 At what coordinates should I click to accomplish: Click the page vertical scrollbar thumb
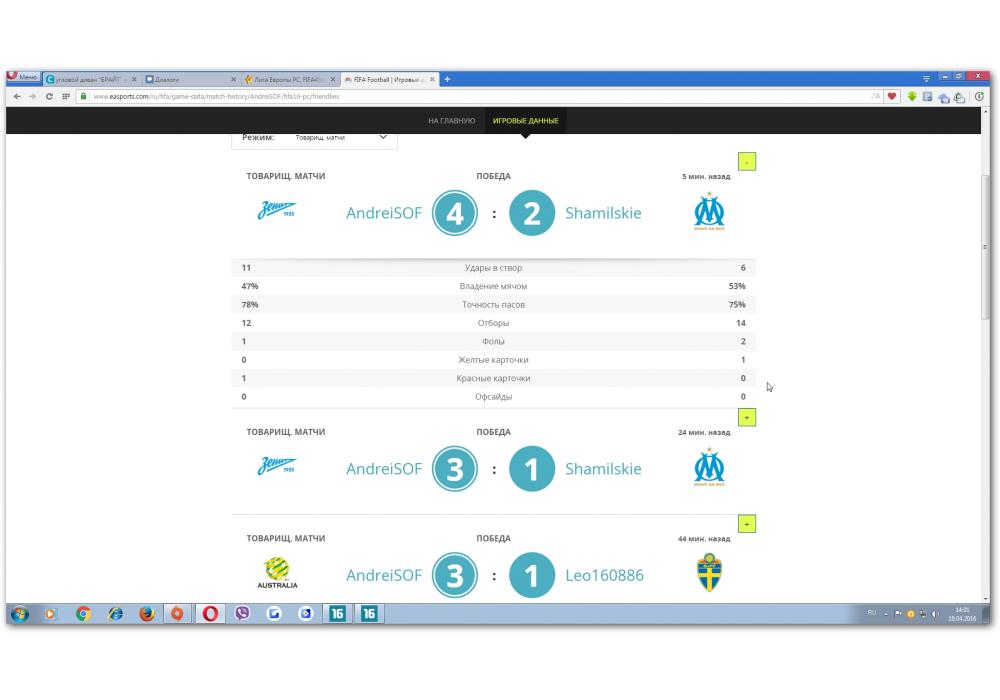(986, 245)
